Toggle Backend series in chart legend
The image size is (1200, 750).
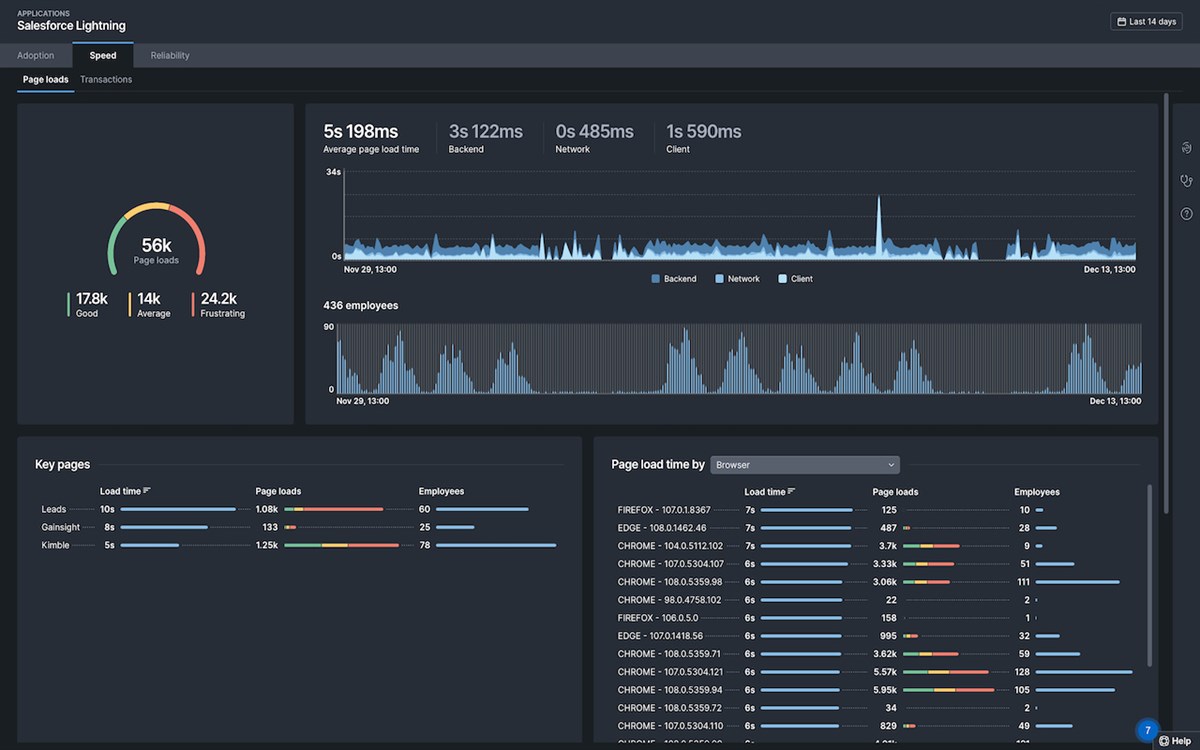click(x=674, y=279)
